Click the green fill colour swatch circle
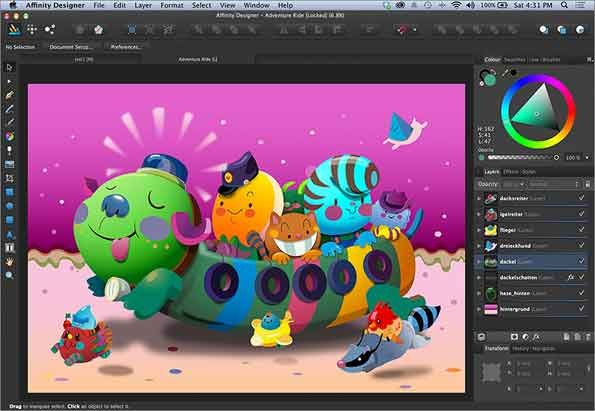Screen dimensions: 595x411 tap(489, 80)
